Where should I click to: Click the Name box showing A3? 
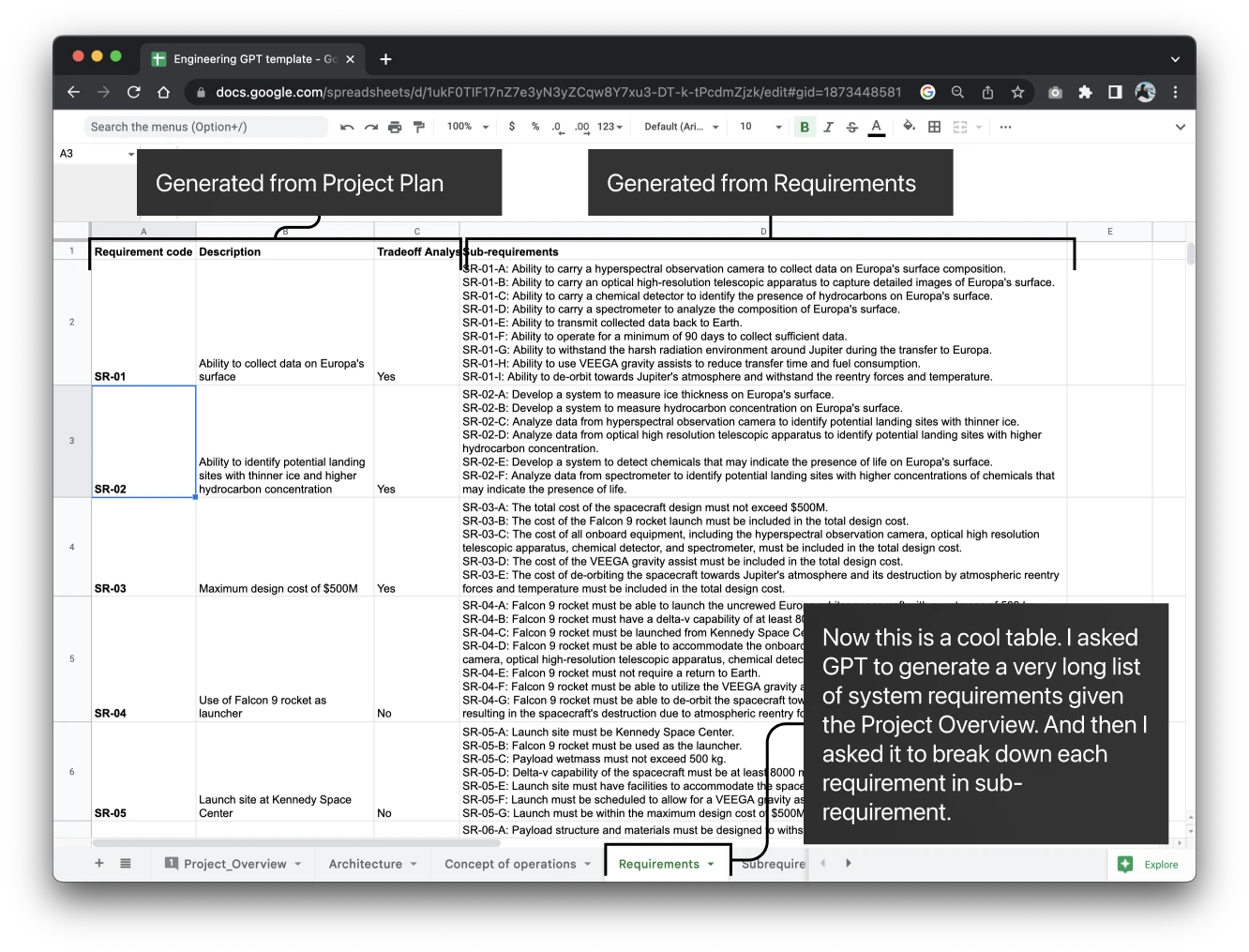97,154
